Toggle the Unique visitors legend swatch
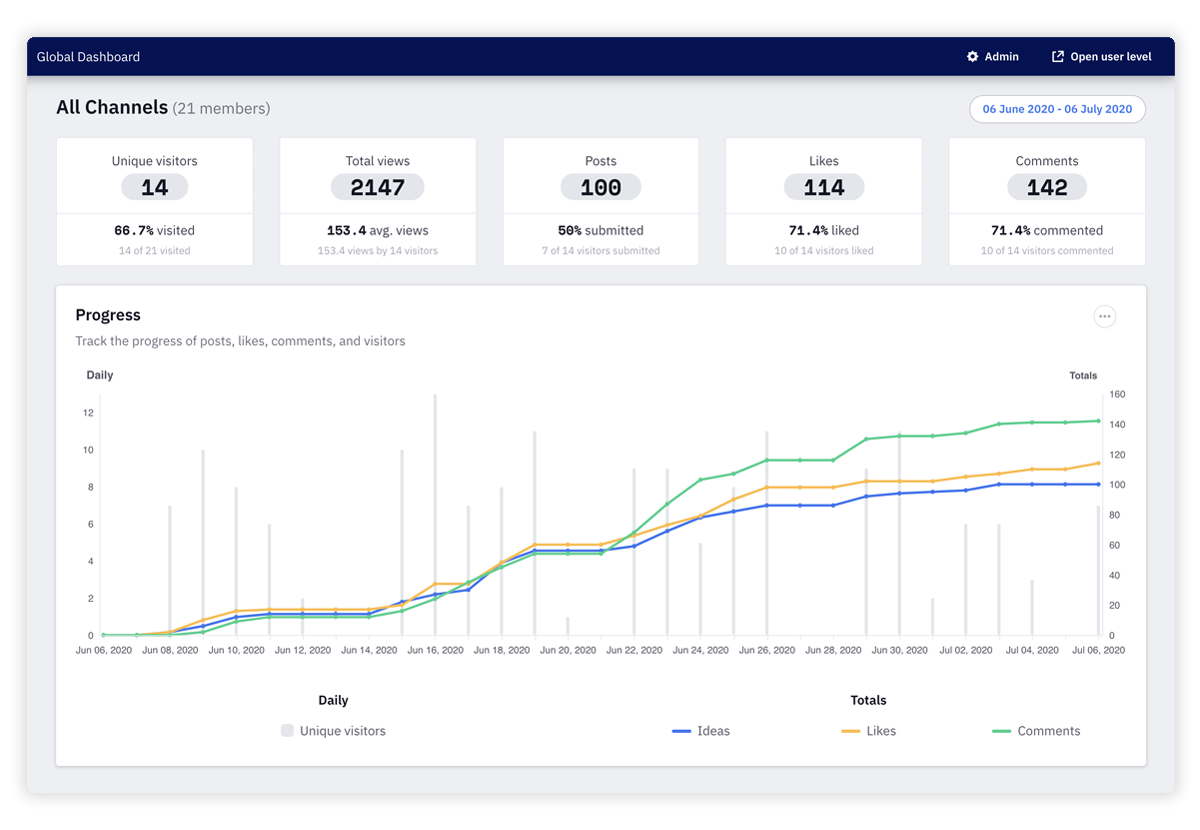This screenshot has width=1200, height=830. 287,731
